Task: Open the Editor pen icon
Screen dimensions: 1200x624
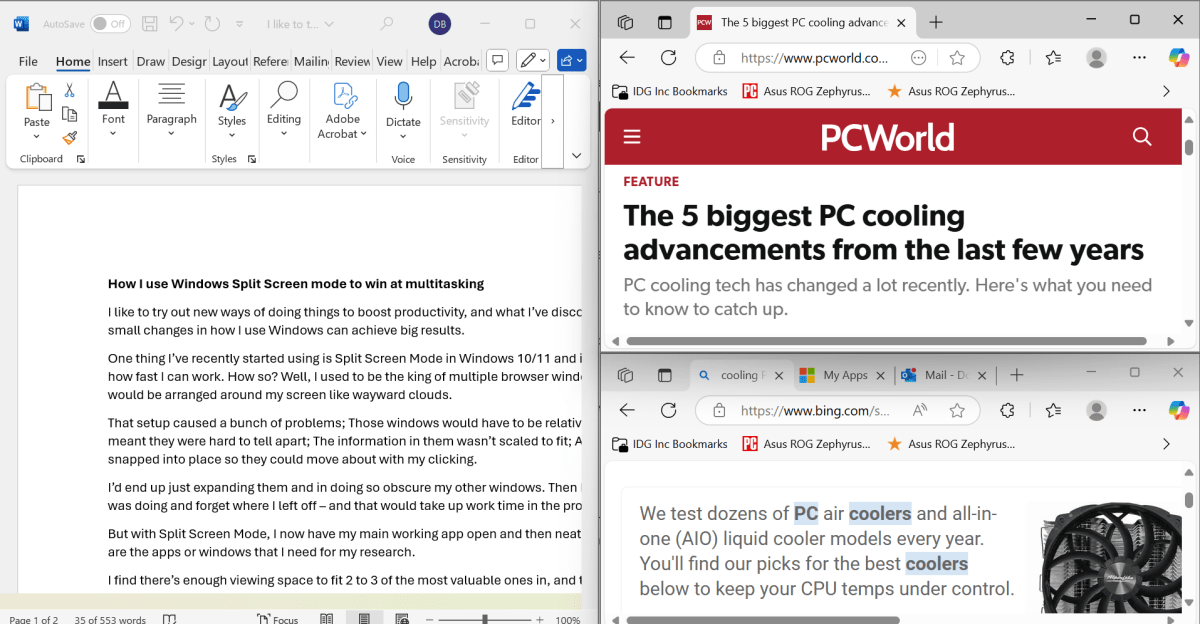Action: pyautogui.click(x=525, y=96)
